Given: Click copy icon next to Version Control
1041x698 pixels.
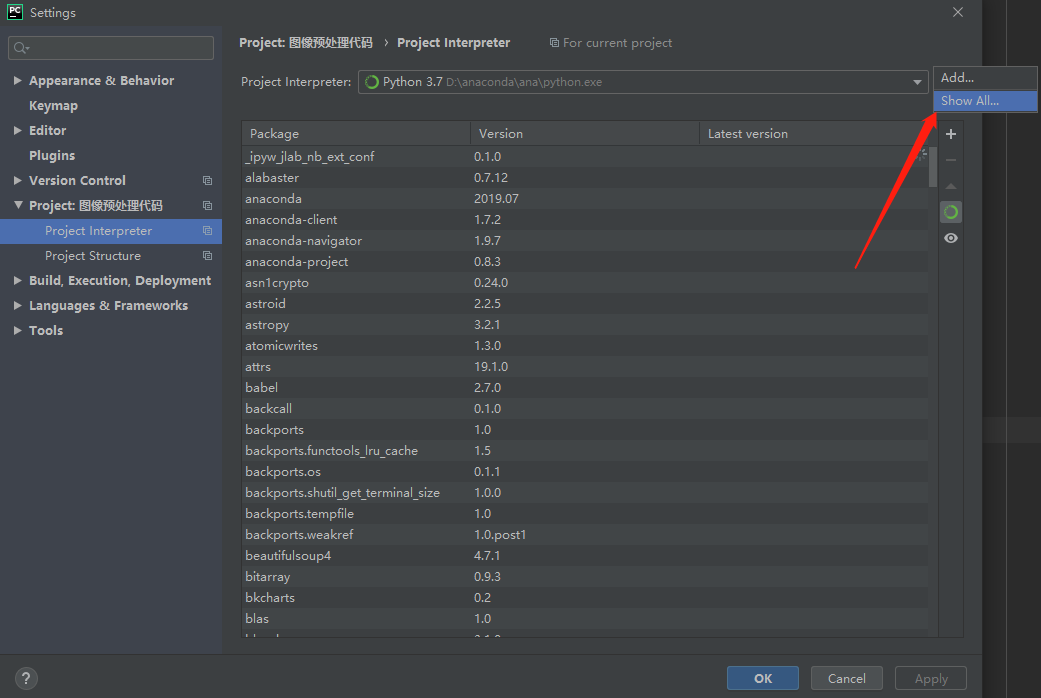Looking at the screenshot, I should pyautogui.click(x=207, y=181).
